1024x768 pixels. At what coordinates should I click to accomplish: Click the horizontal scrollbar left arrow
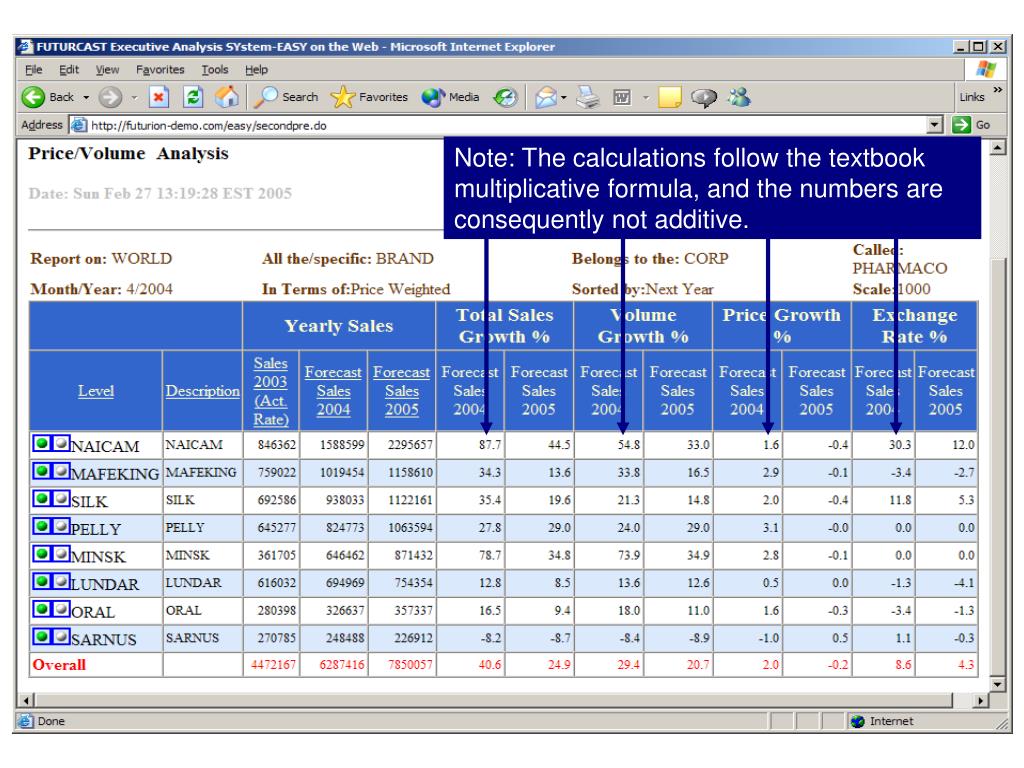point(26,701)
